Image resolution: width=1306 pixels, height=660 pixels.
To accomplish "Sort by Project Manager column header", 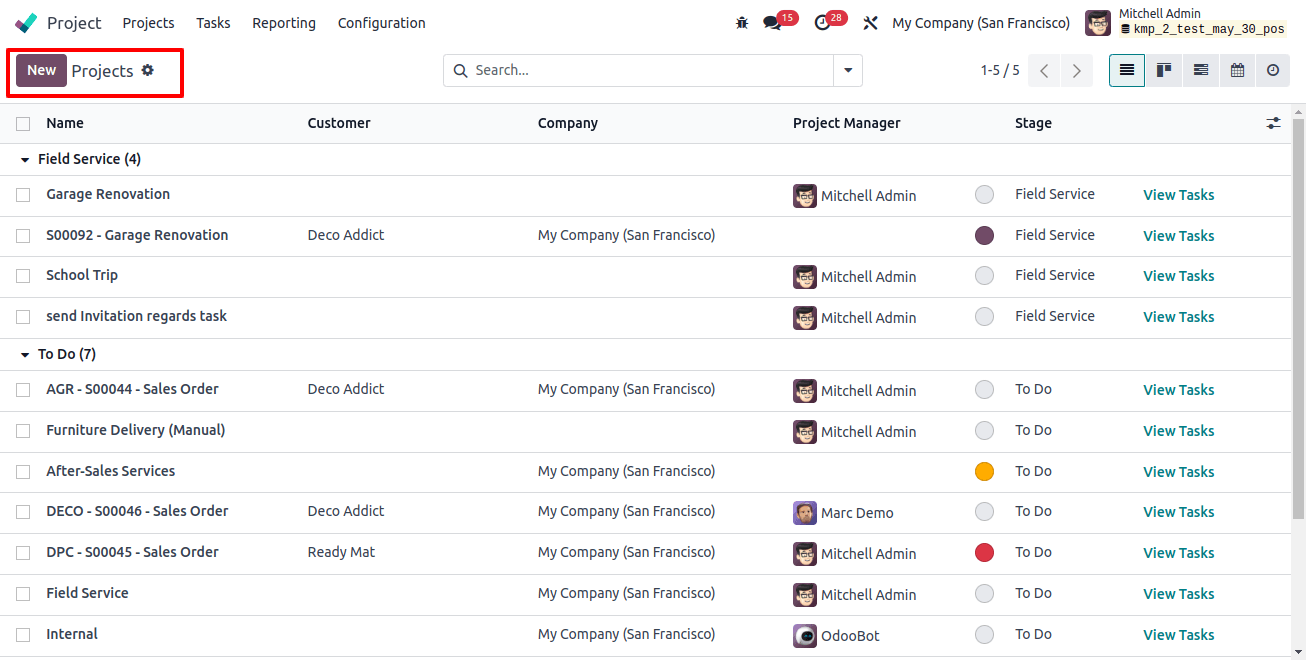I will tap(847, 123).
